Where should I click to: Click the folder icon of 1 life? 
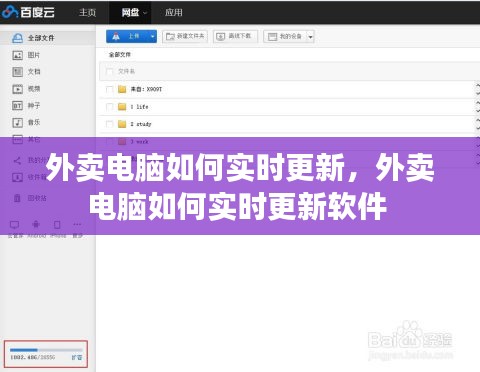122,107
